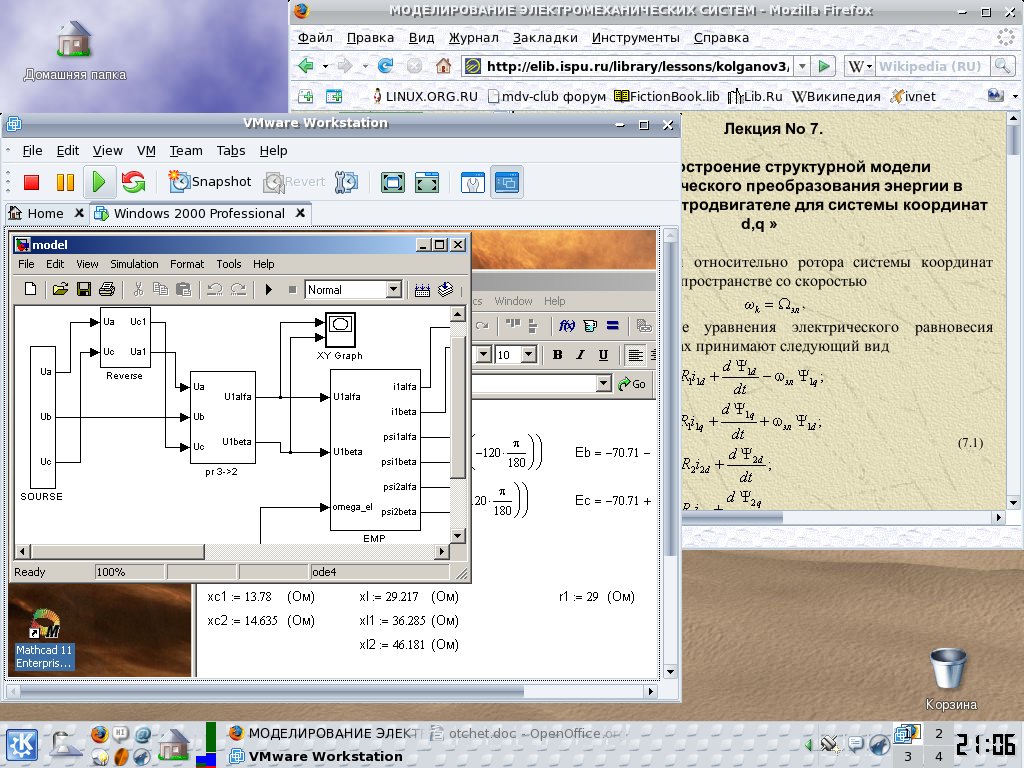Viewport: 1024px width, 768px height.
Task: Expand the Normal simulation mode dropdown
Action: tap(393, 290)
